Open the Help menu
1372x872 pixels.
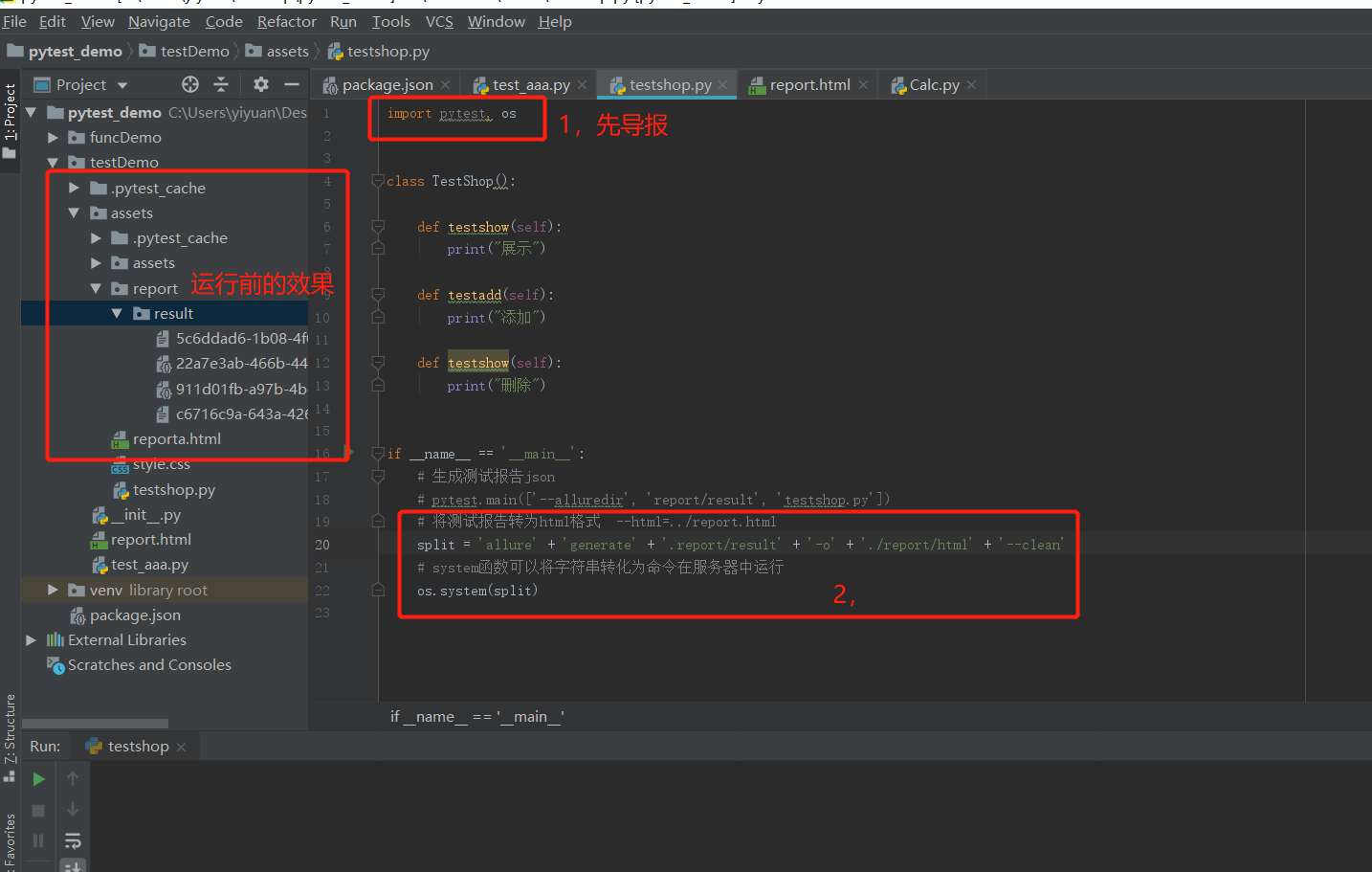[555, 21]
